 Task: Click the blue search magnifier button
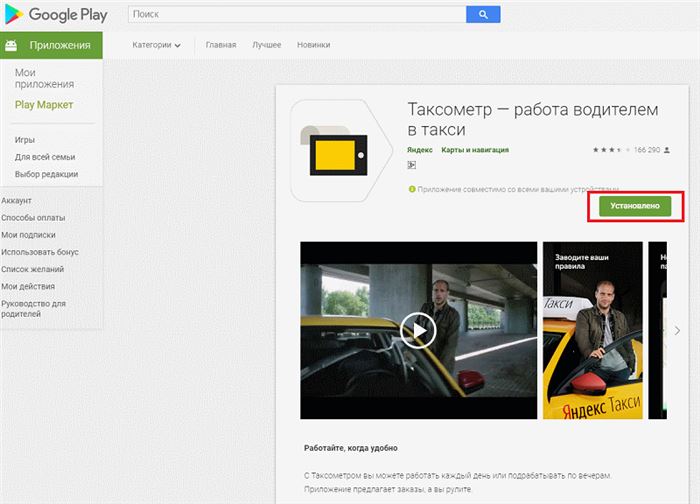(483, 14)
